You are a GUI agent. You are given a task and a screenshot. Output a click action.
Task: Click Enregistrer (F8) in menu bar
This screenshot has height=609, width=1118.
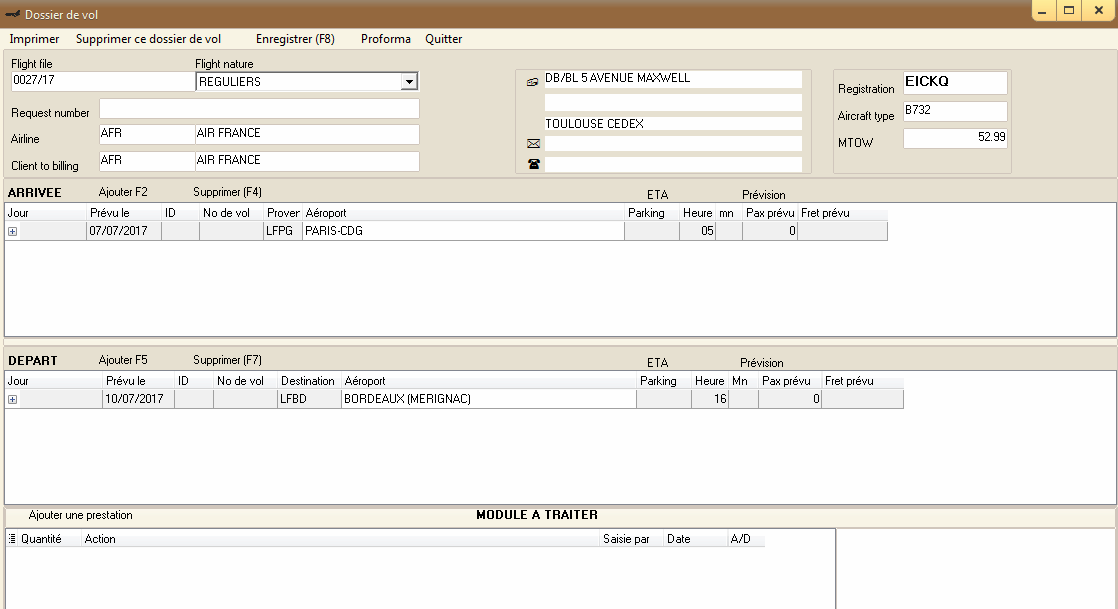point(295,39)
